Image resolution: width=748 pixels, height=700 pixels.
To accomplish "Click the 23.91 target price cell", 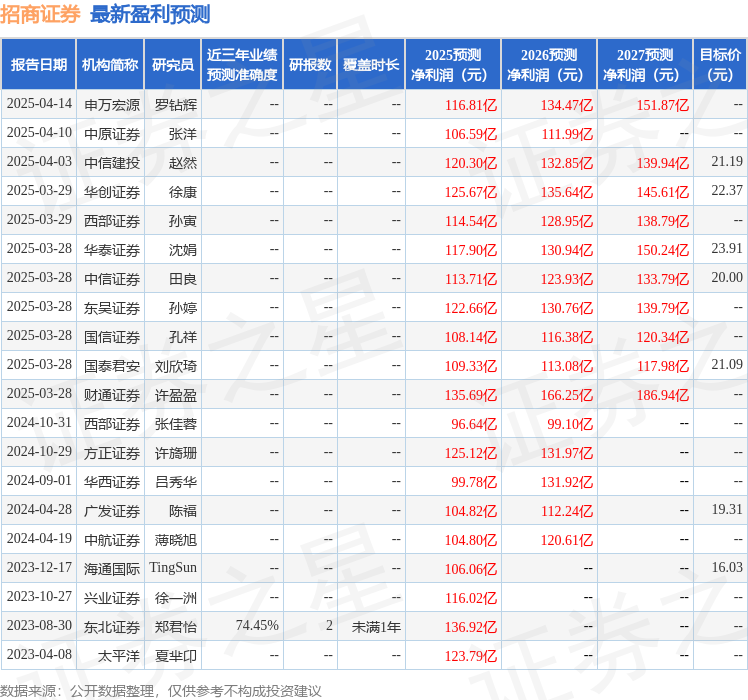I will 727,249.
